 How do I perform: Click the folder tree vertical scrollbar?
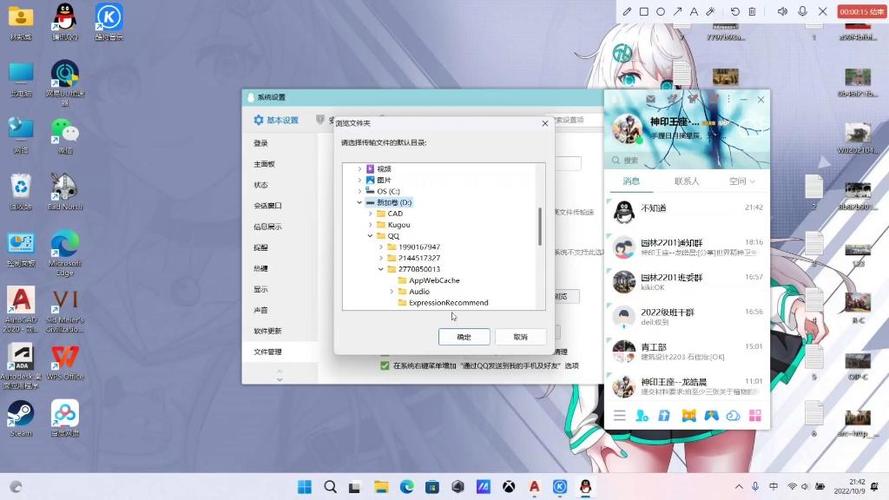pos(540,227)
